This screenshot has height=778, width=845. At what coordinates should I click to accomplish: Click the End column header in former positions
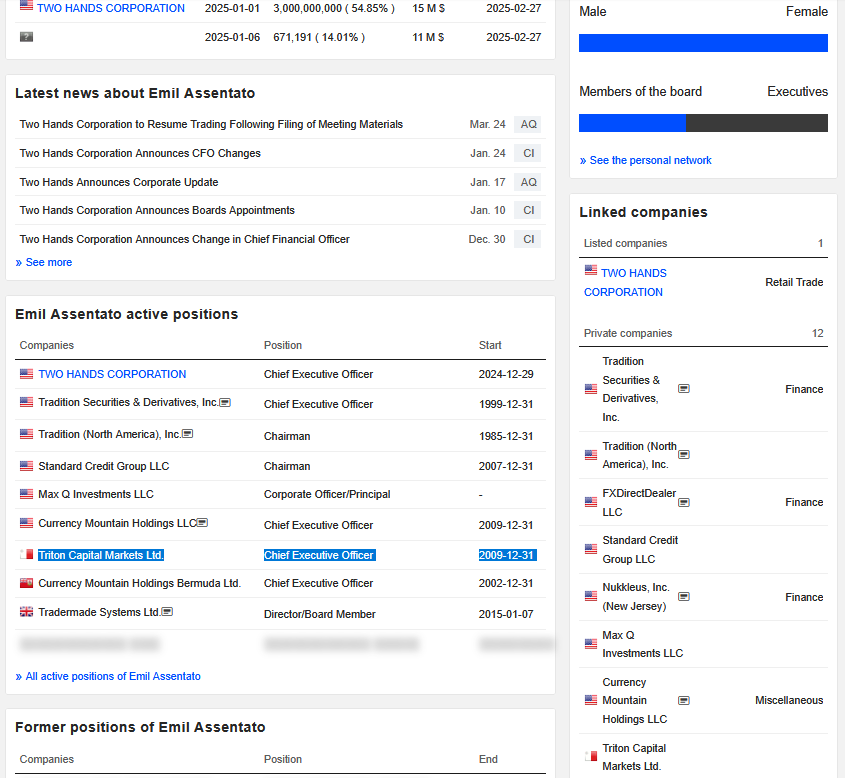pyautogui.click(x=488, y=759)
